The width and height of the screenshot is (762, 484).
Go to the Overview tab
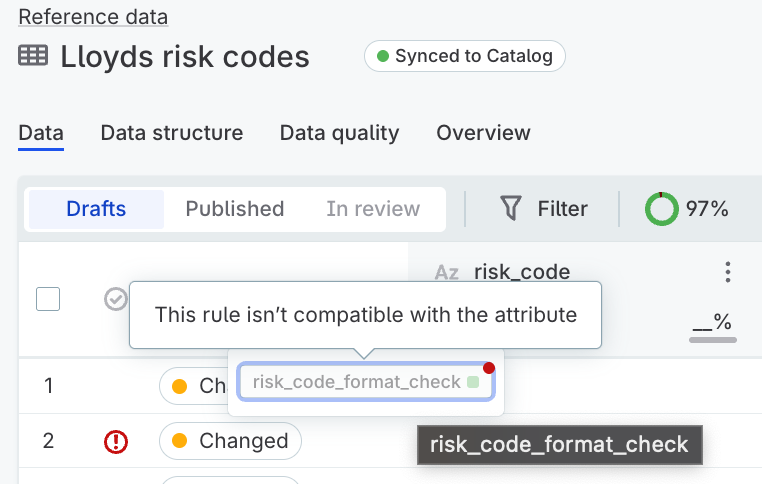483,133
